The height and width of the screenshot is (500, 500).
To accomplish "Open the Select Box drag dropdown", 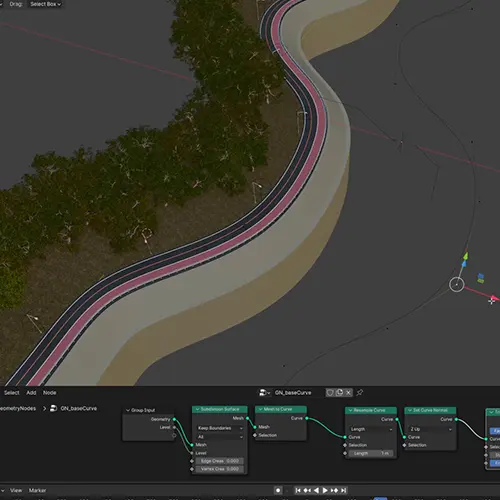I will (45, 4).
